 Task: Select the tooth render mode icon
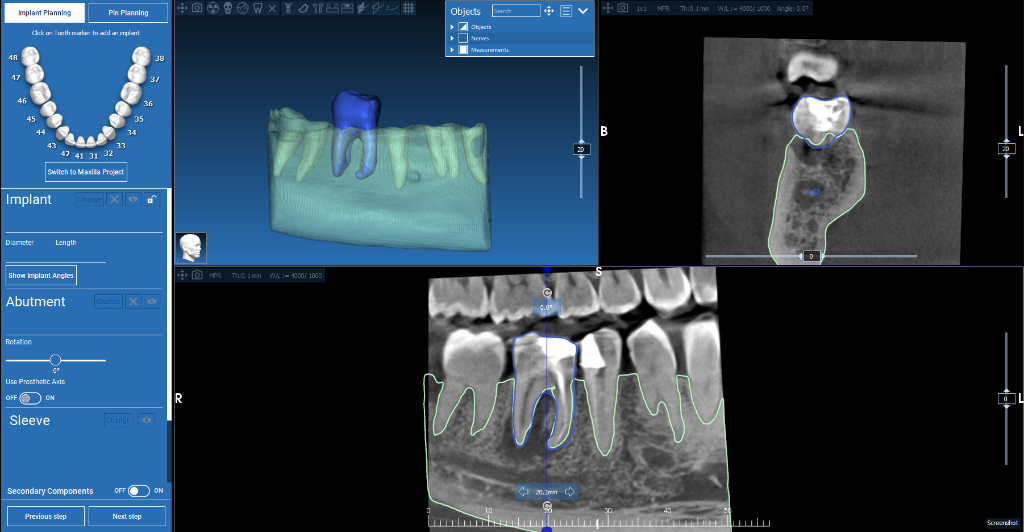(257, 8)
